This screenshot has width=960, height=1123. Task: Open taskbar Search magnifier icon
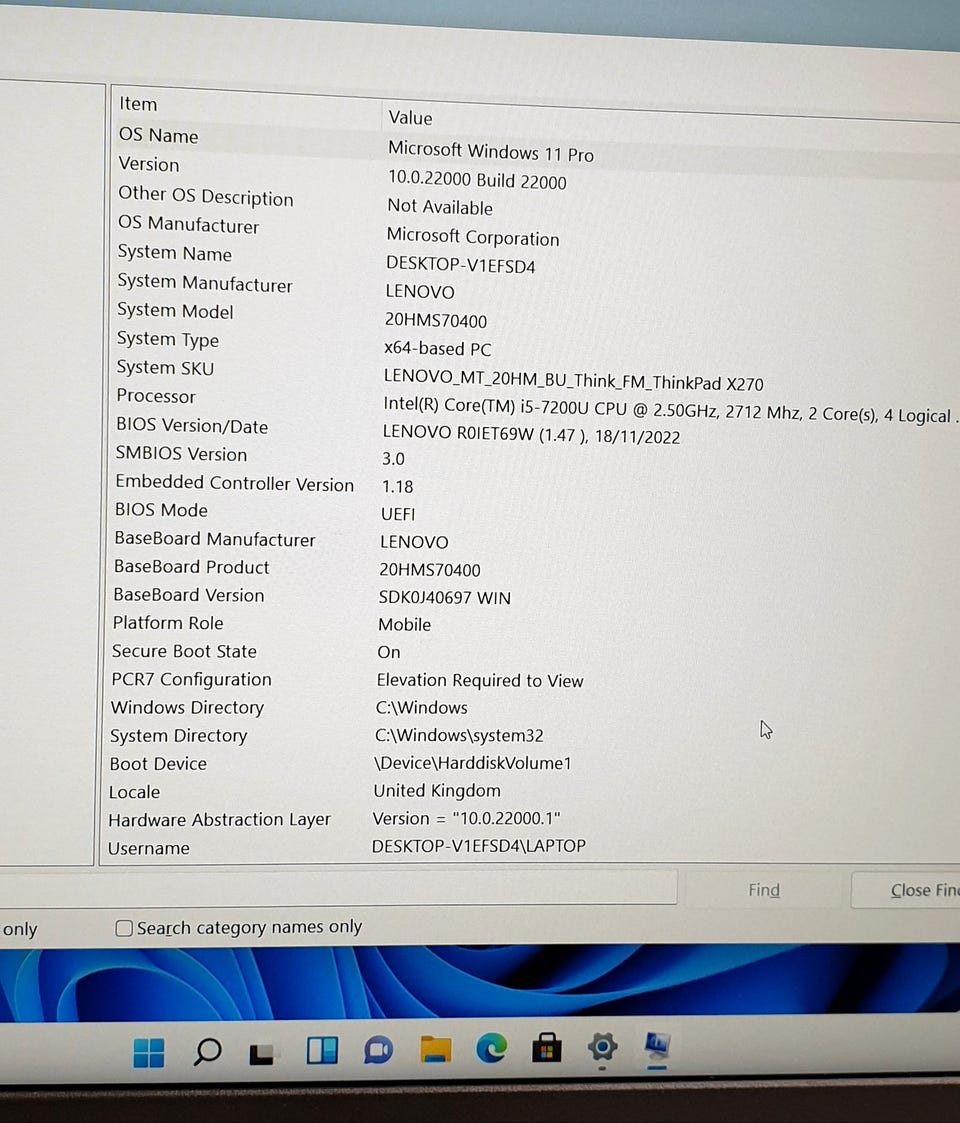(208, 1051)
